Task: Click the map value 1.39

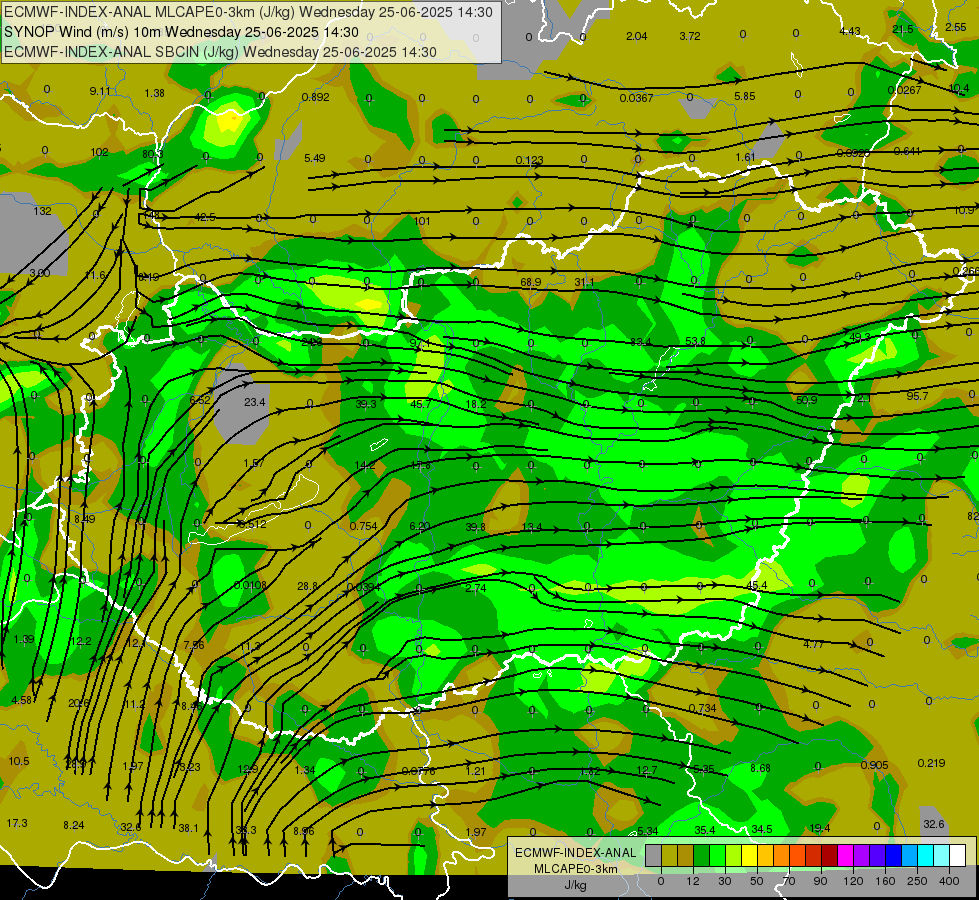Action: click(24, 639)
